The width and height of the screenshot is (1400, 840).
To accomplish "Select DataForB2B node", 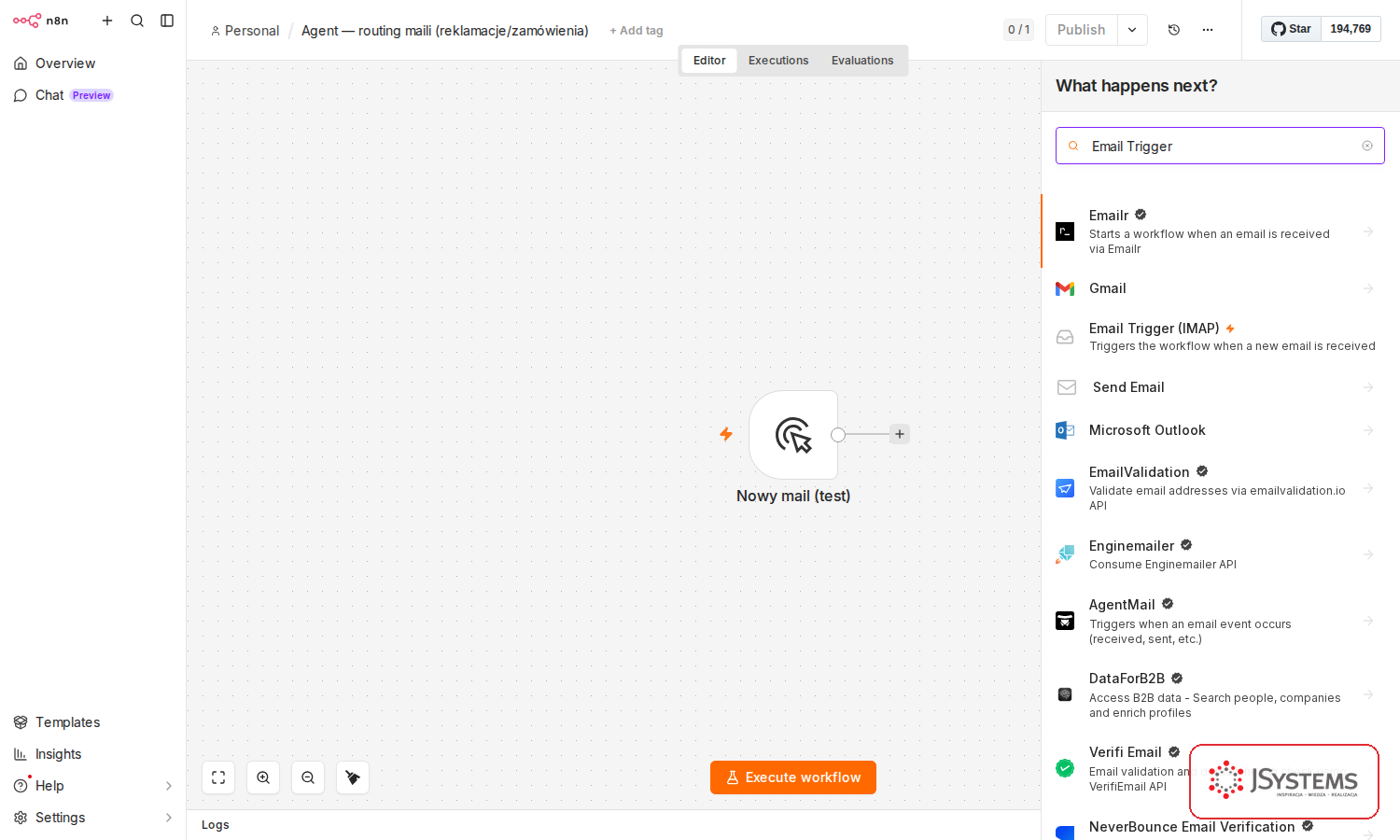I will [1220, 694].
